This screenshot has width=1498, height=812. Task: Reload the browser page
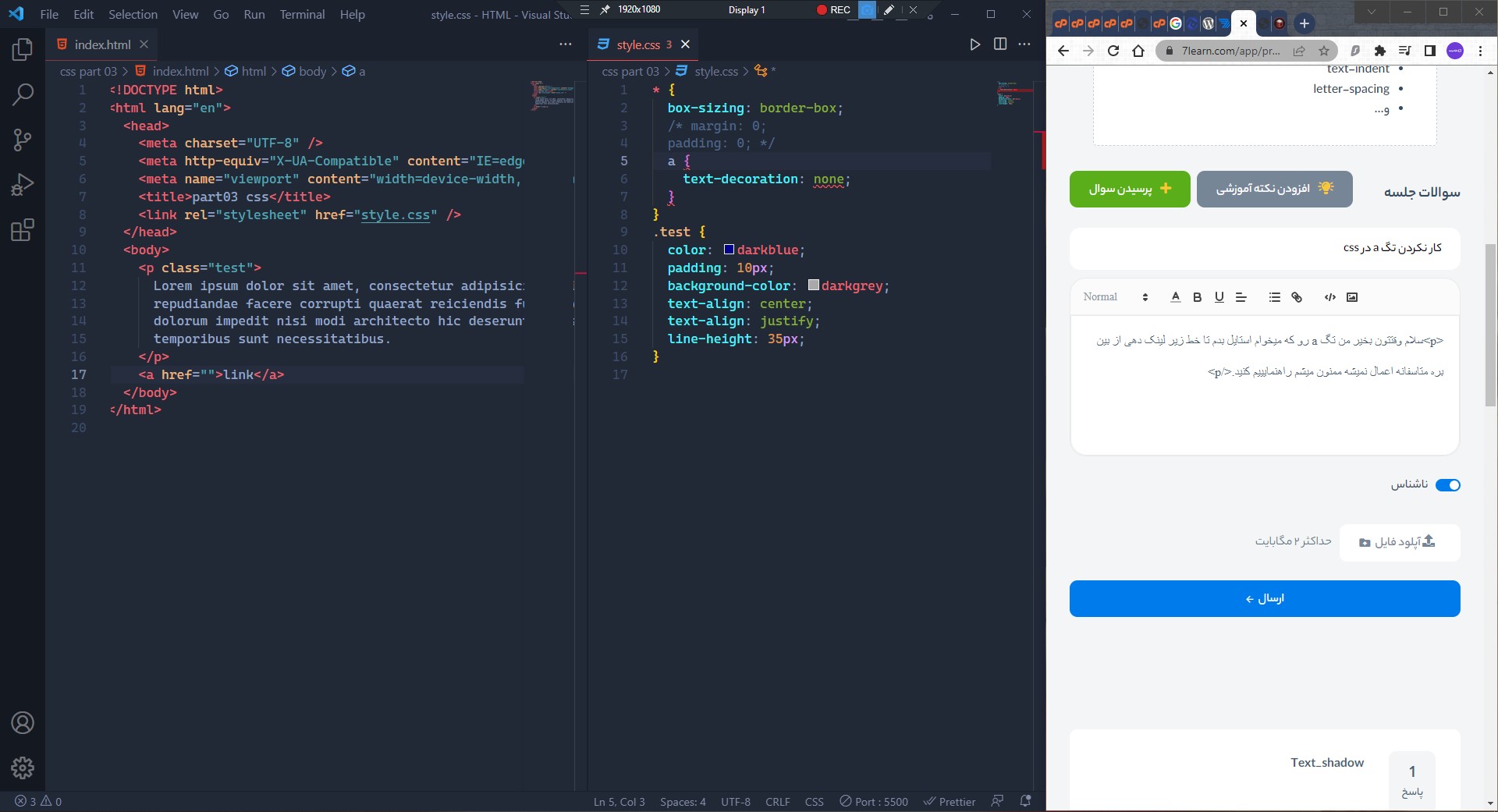coord(1113,51)
